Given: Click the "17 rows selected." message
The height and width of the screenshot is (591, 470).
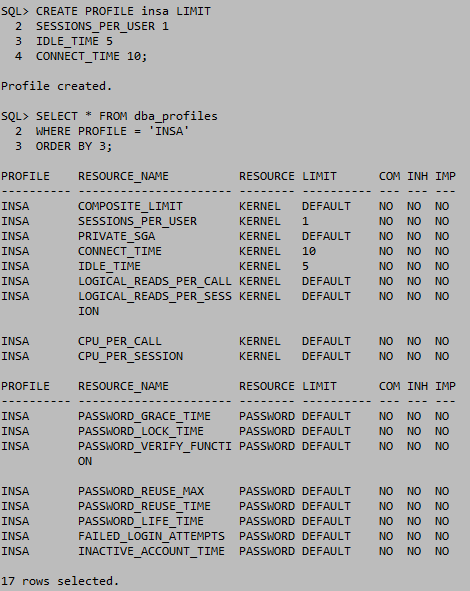Looking at the screenshot, I should click(x=60, y=581).
